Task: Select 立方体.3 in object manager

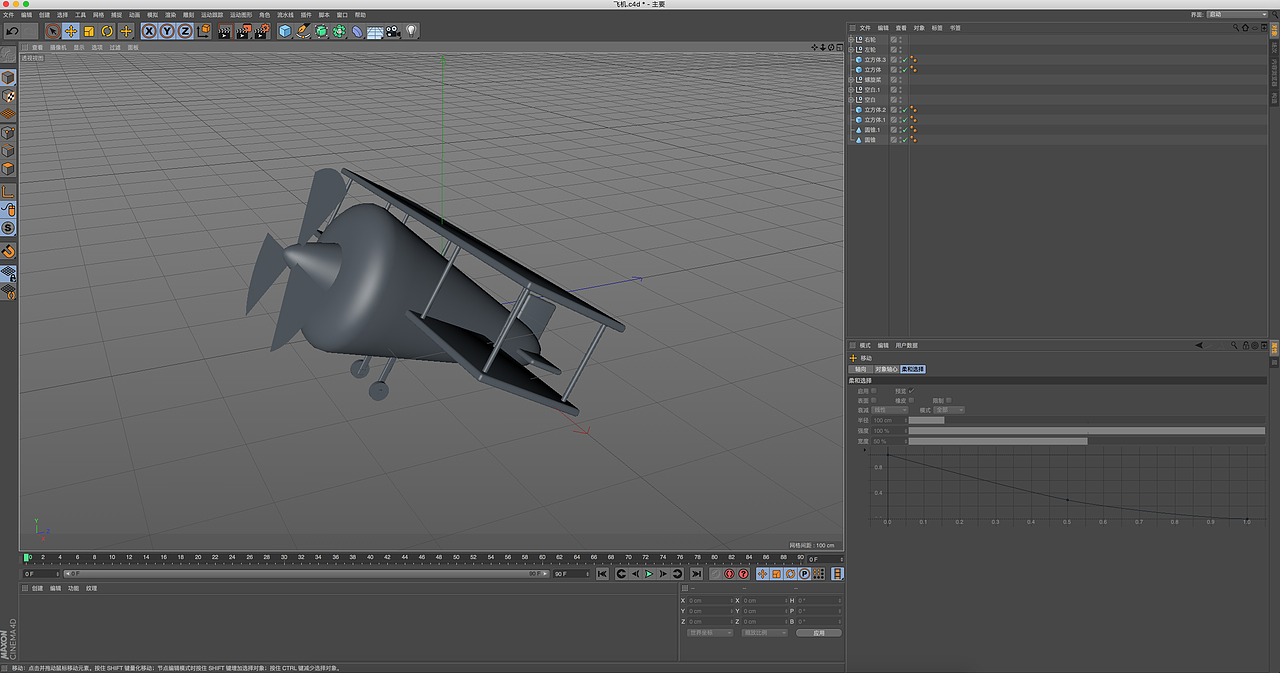Action: 875,59
